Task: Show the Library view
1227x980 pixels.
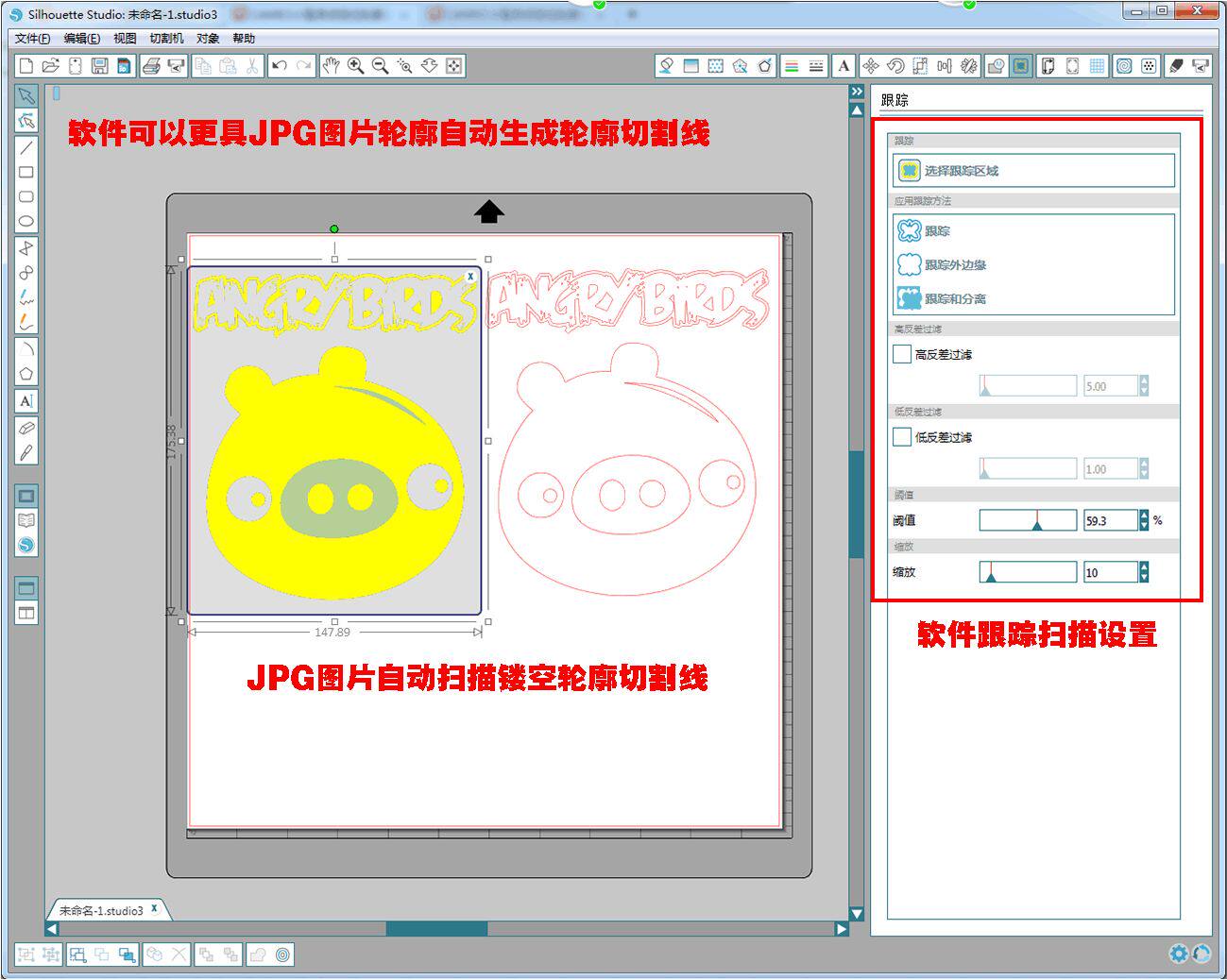Action: 26,520
